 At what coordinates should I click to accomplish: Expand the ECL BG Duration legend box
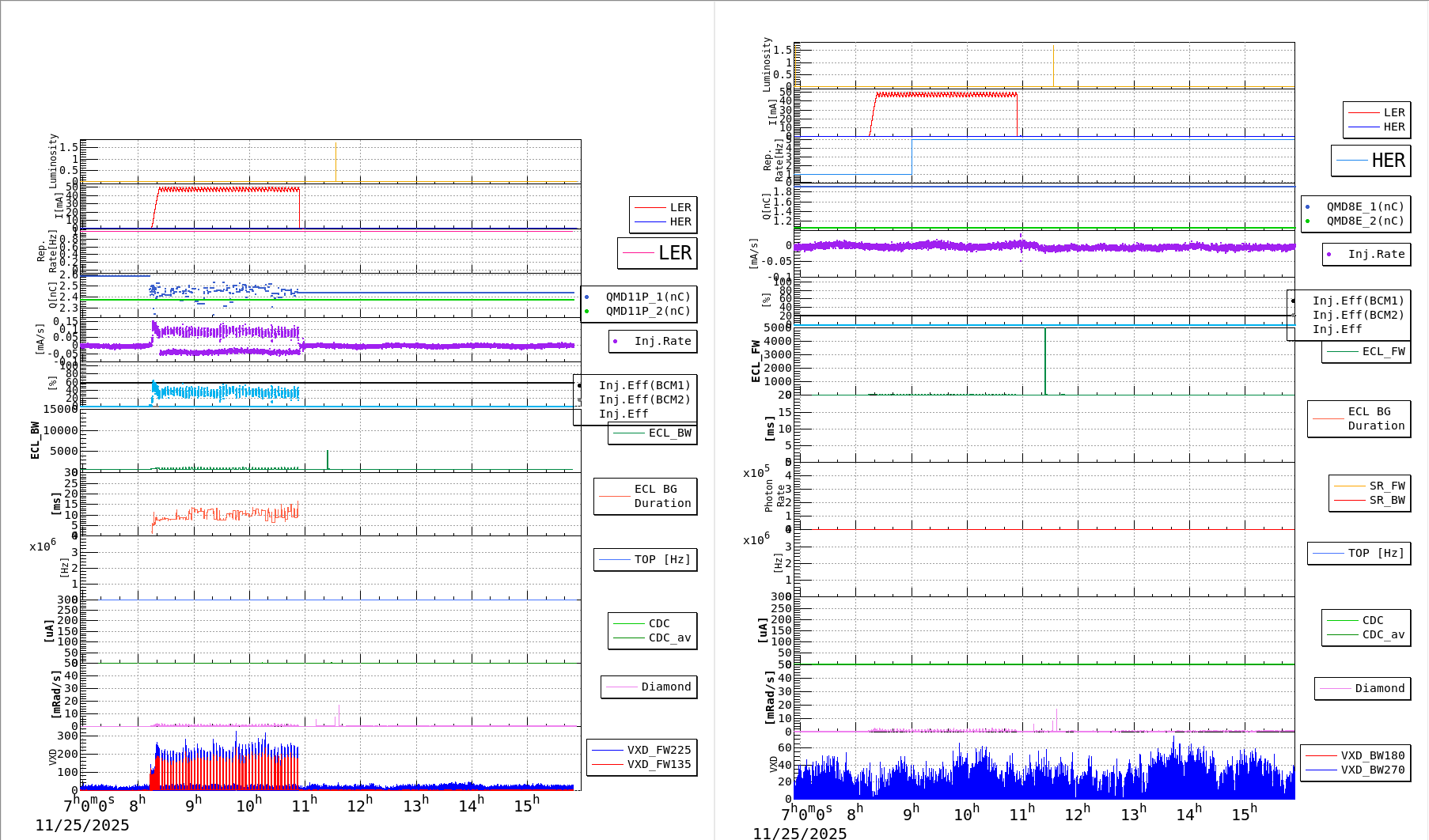coord(645,496)
